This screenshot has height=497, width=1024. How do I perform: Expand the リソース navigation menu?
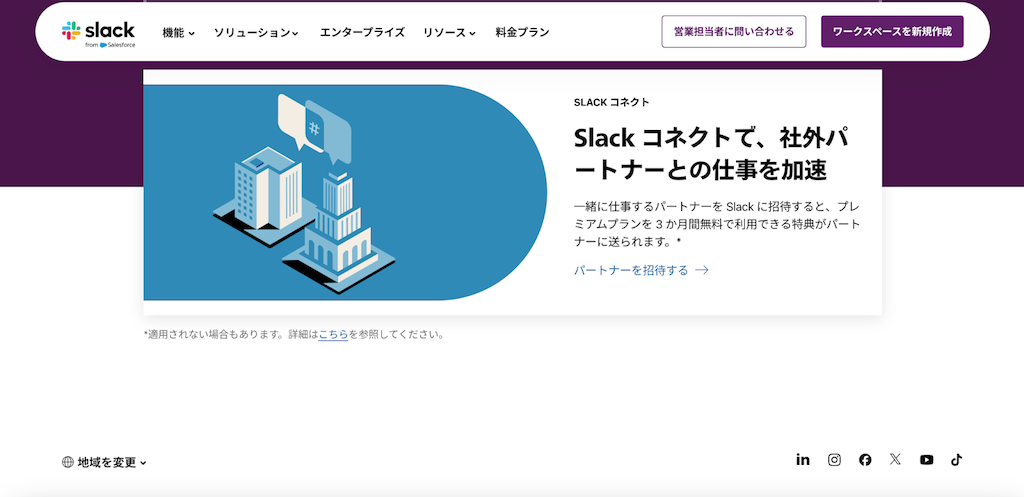[449, 32]
